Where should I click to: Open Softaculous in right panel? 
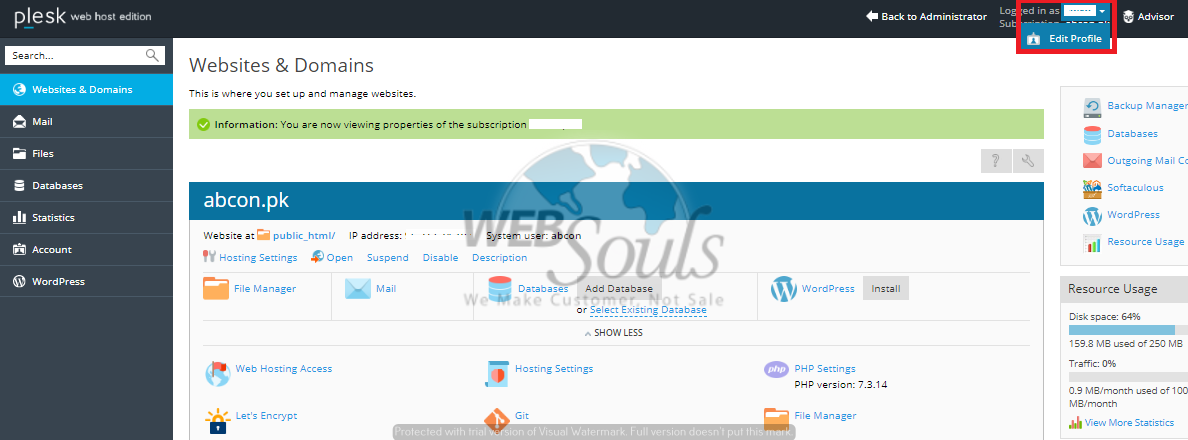1136,188
